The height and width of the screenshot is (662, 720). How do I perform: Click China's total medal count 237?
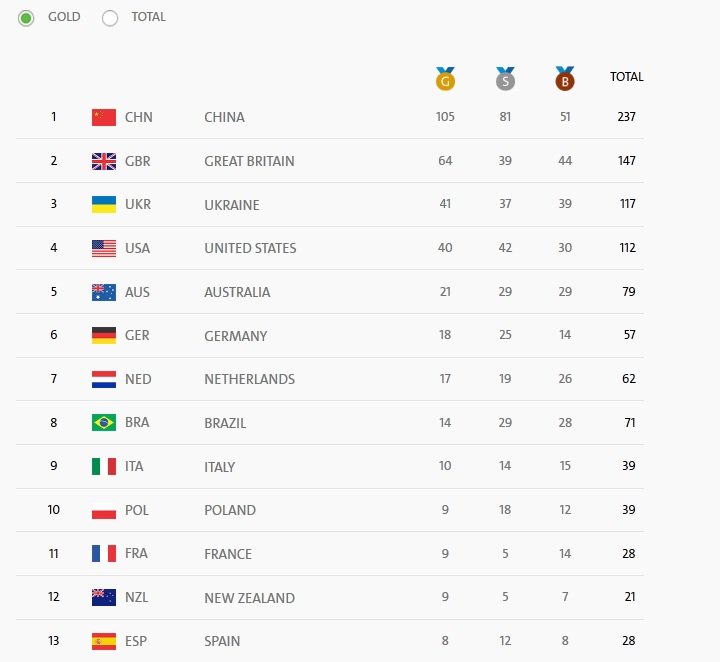(x=626, y=117)
